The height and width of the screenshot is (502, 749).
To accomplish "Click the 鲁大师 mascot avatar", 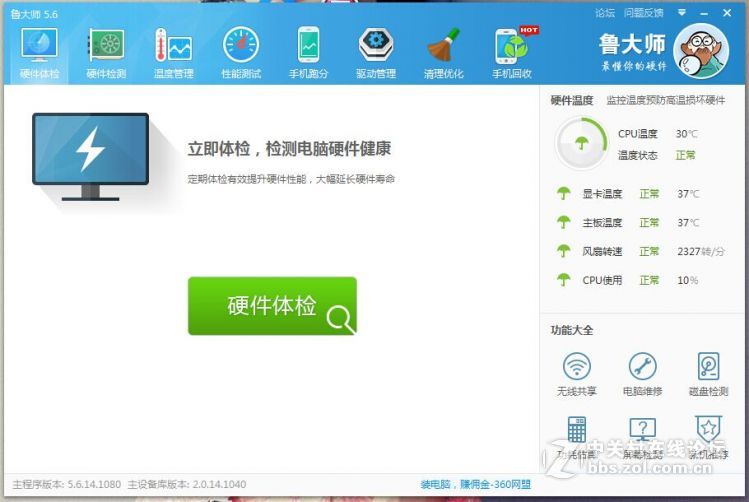I will tap(701, 51).
